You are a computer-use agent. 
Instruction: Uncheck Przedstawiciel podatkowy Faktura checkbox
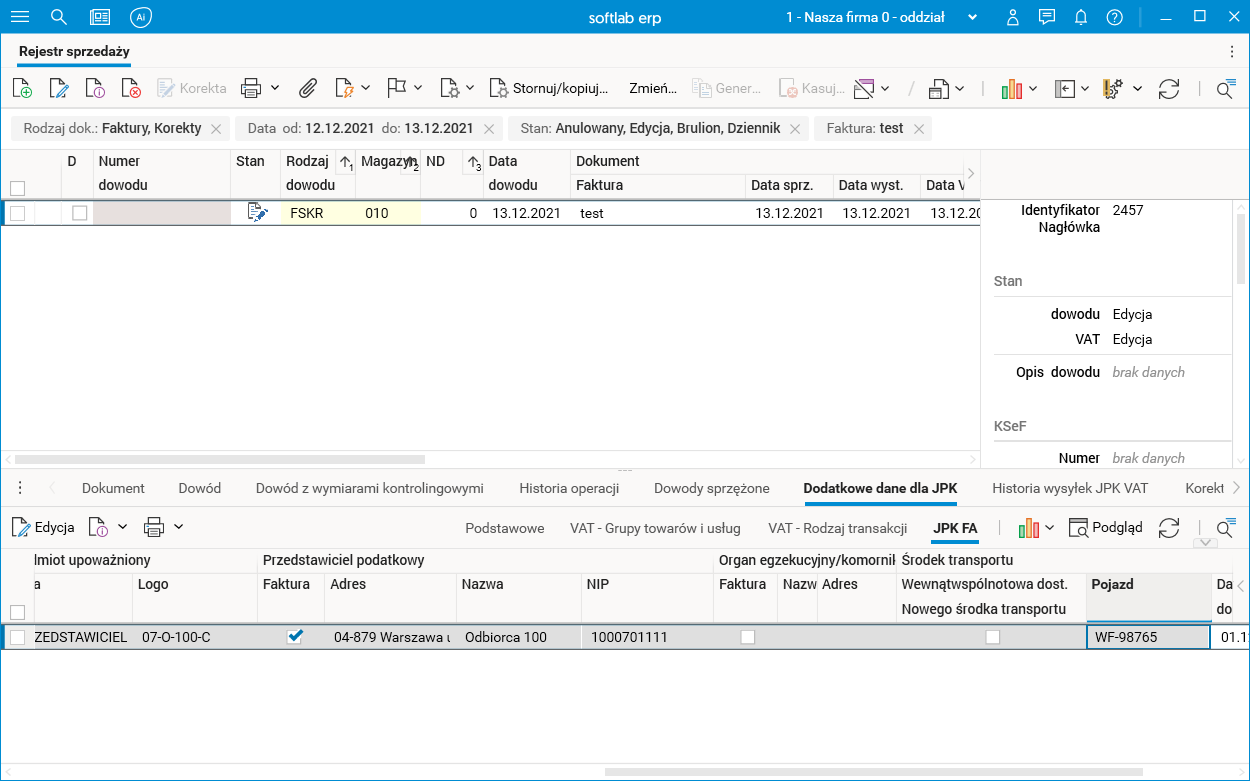coord(294,637)
